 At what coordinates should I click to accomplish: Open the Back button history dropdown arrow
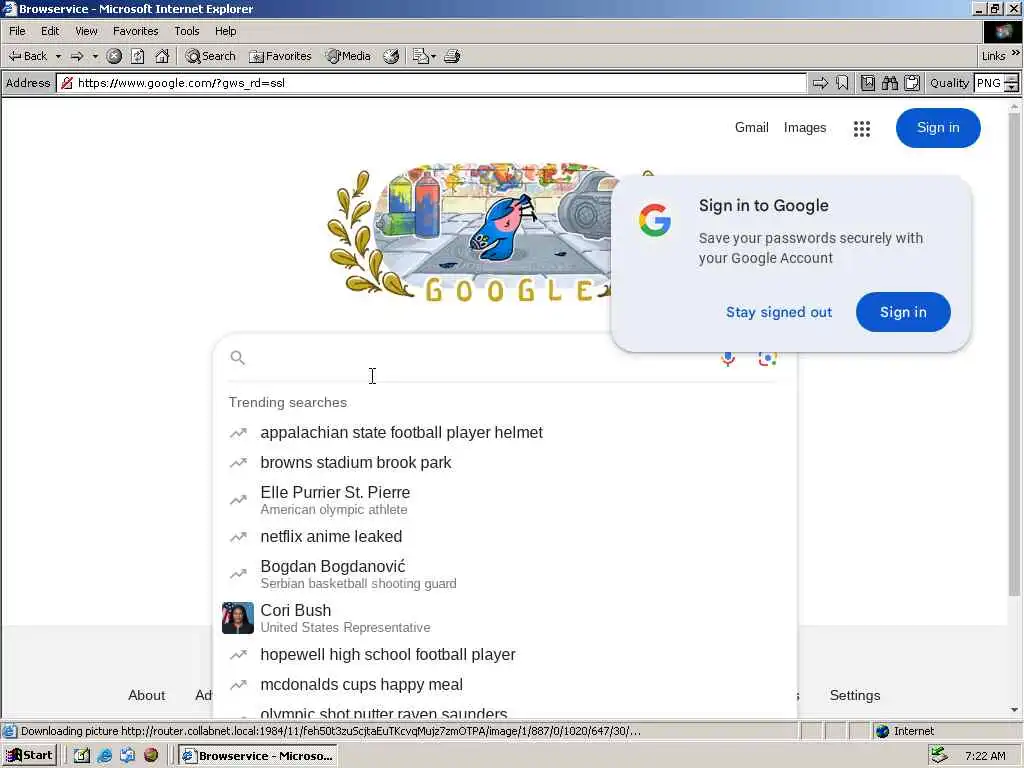coord(58,56)
